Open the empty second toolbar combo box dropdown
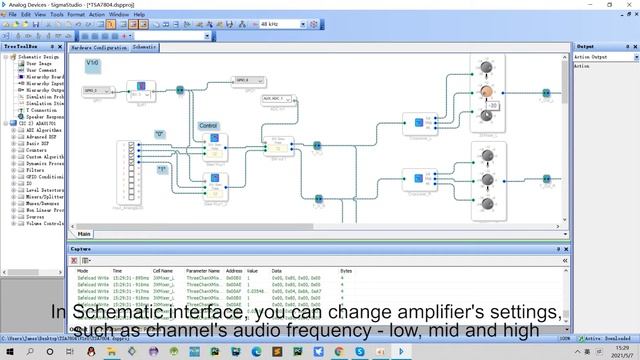This screenshot has width=640, height=360. pos(207,36)
